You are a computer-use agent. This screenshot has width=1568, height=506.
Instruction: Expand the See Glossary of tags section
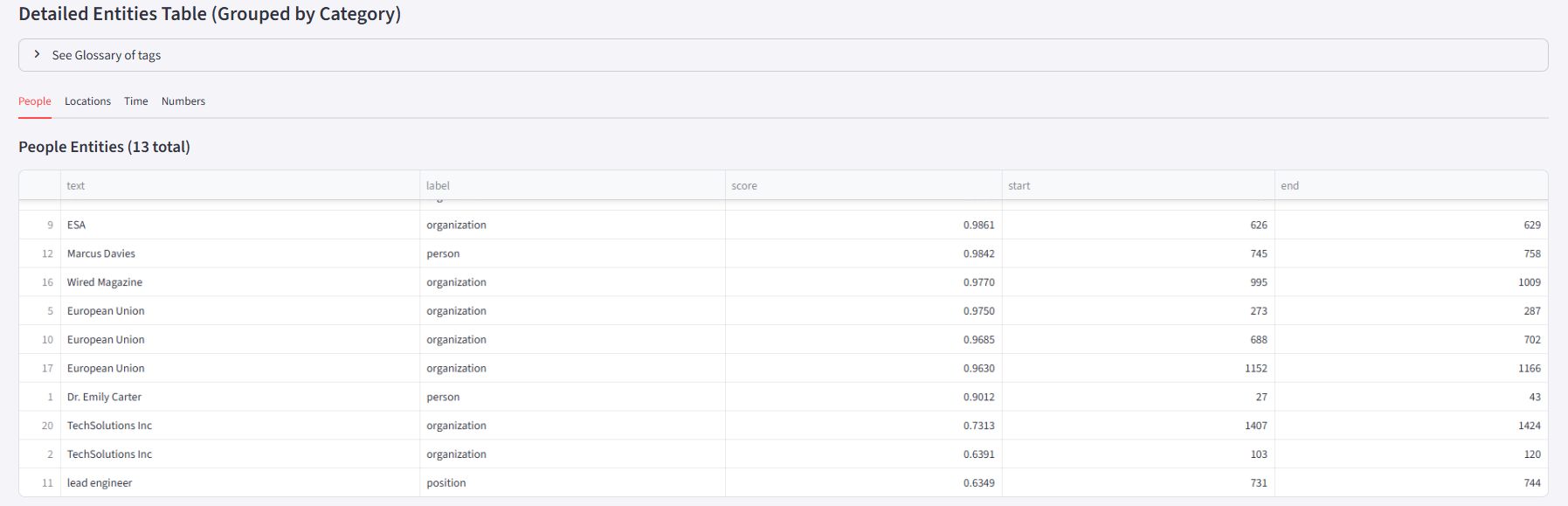[x=783, y=55]
